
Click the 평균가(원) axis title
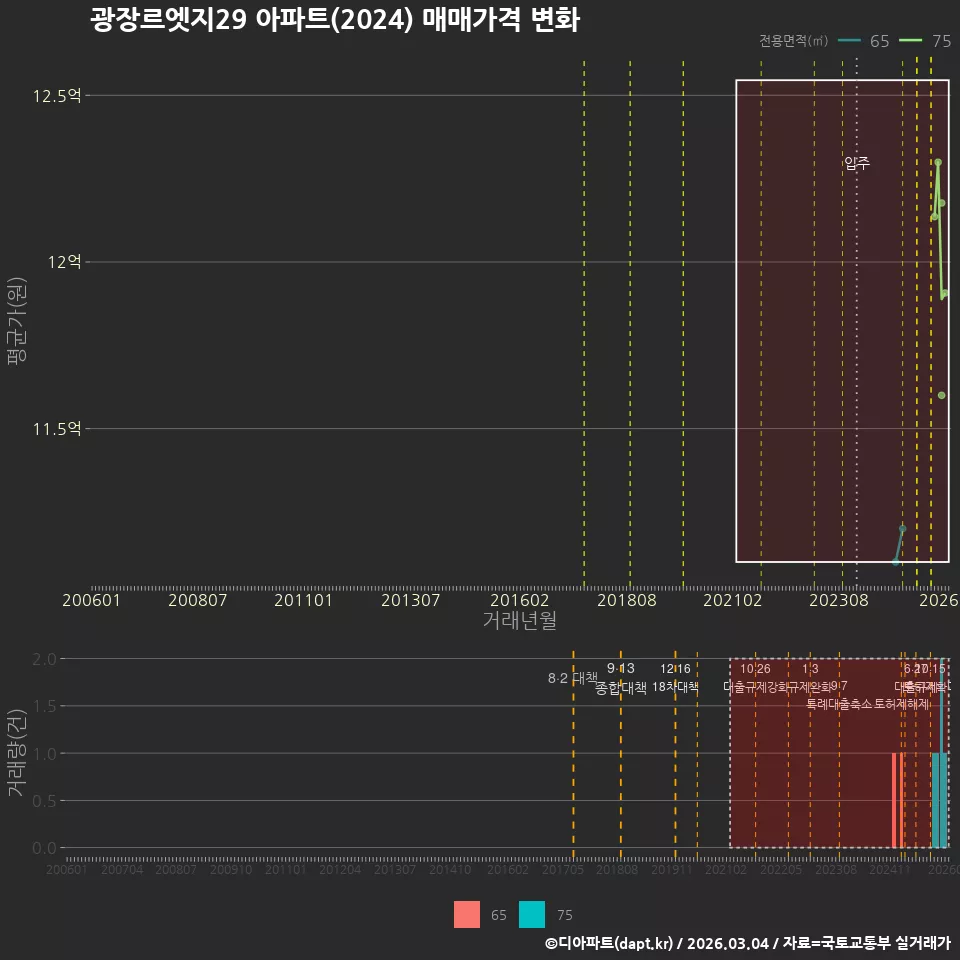(17, 321)
